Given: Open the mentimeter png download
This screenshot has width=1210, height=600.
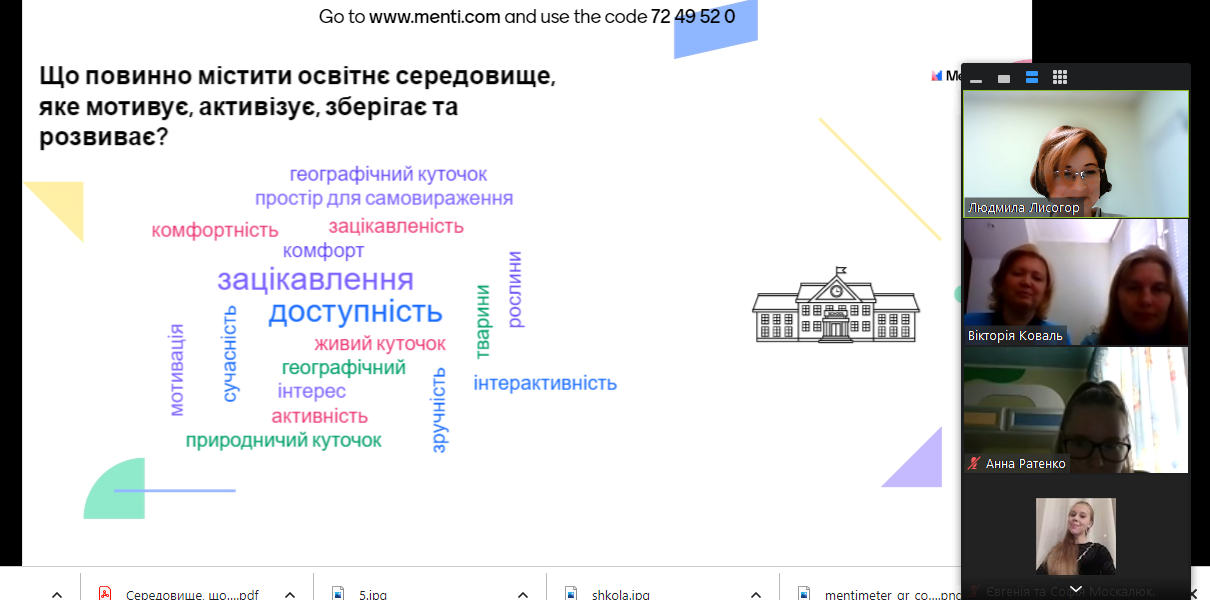Looking at the screenshot, I should coord(878,594).
